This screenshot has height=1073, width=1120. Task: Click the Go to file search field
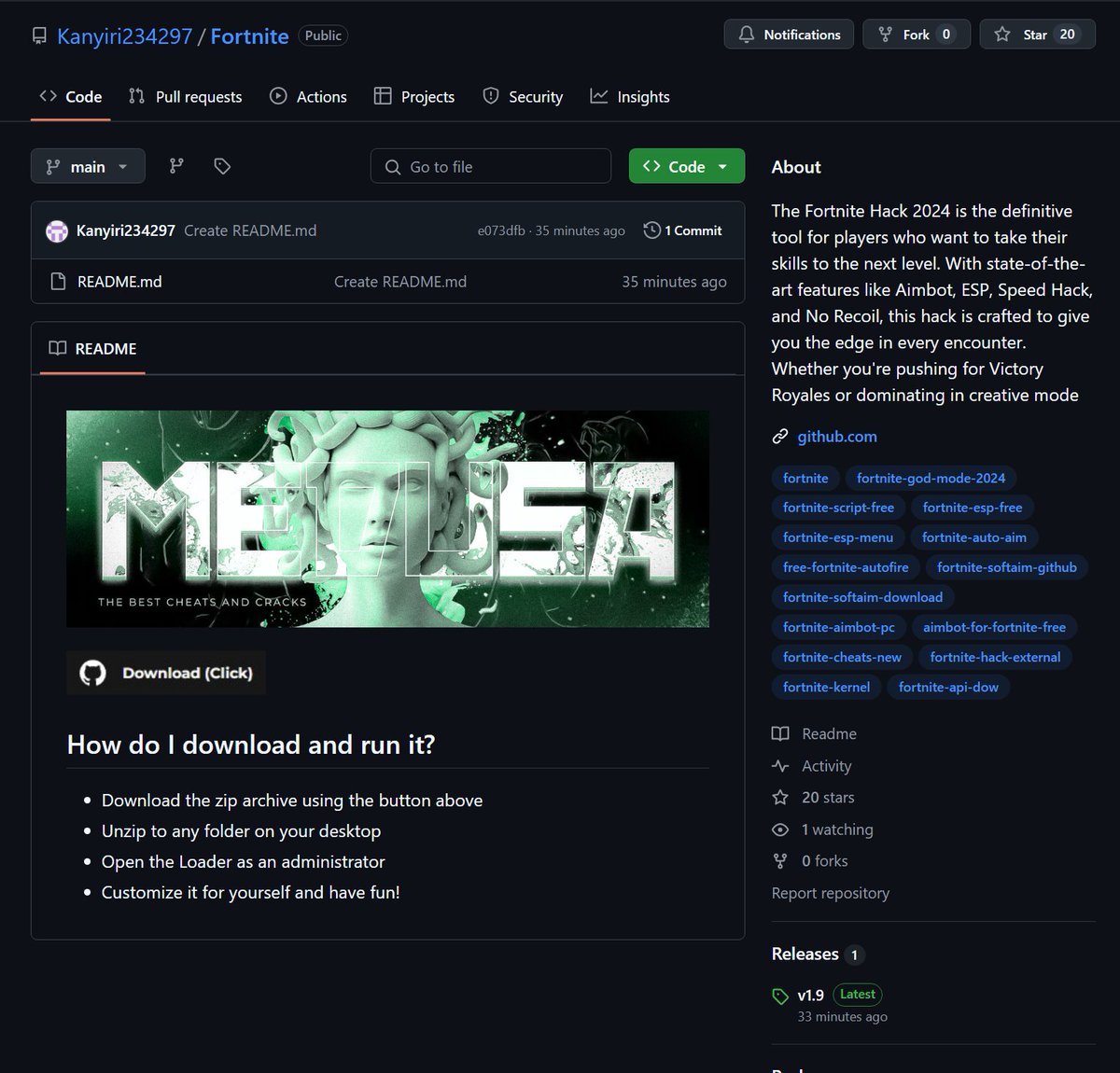(x=491, y=166)
